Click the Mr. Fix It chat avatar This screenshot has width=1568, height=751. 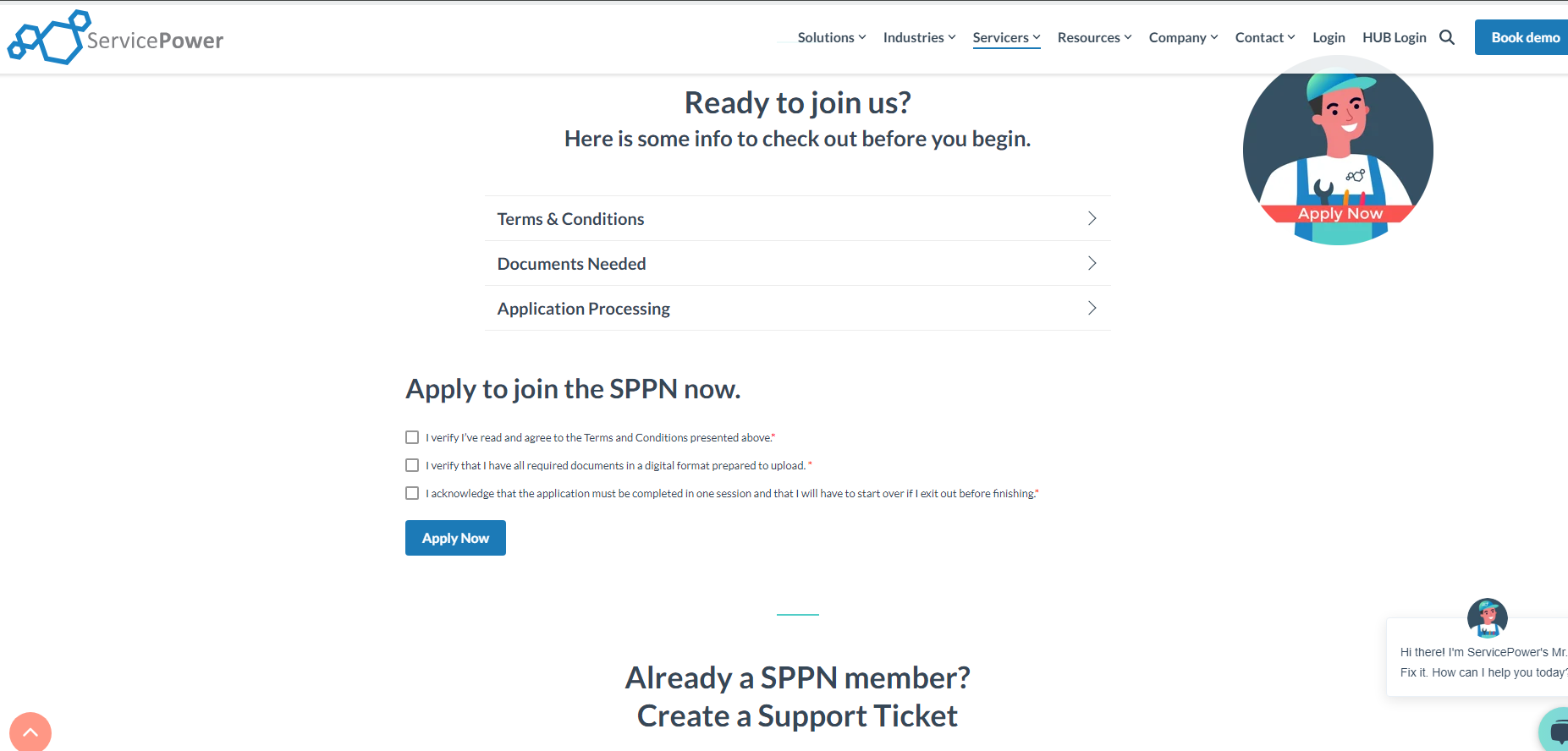1488,617
